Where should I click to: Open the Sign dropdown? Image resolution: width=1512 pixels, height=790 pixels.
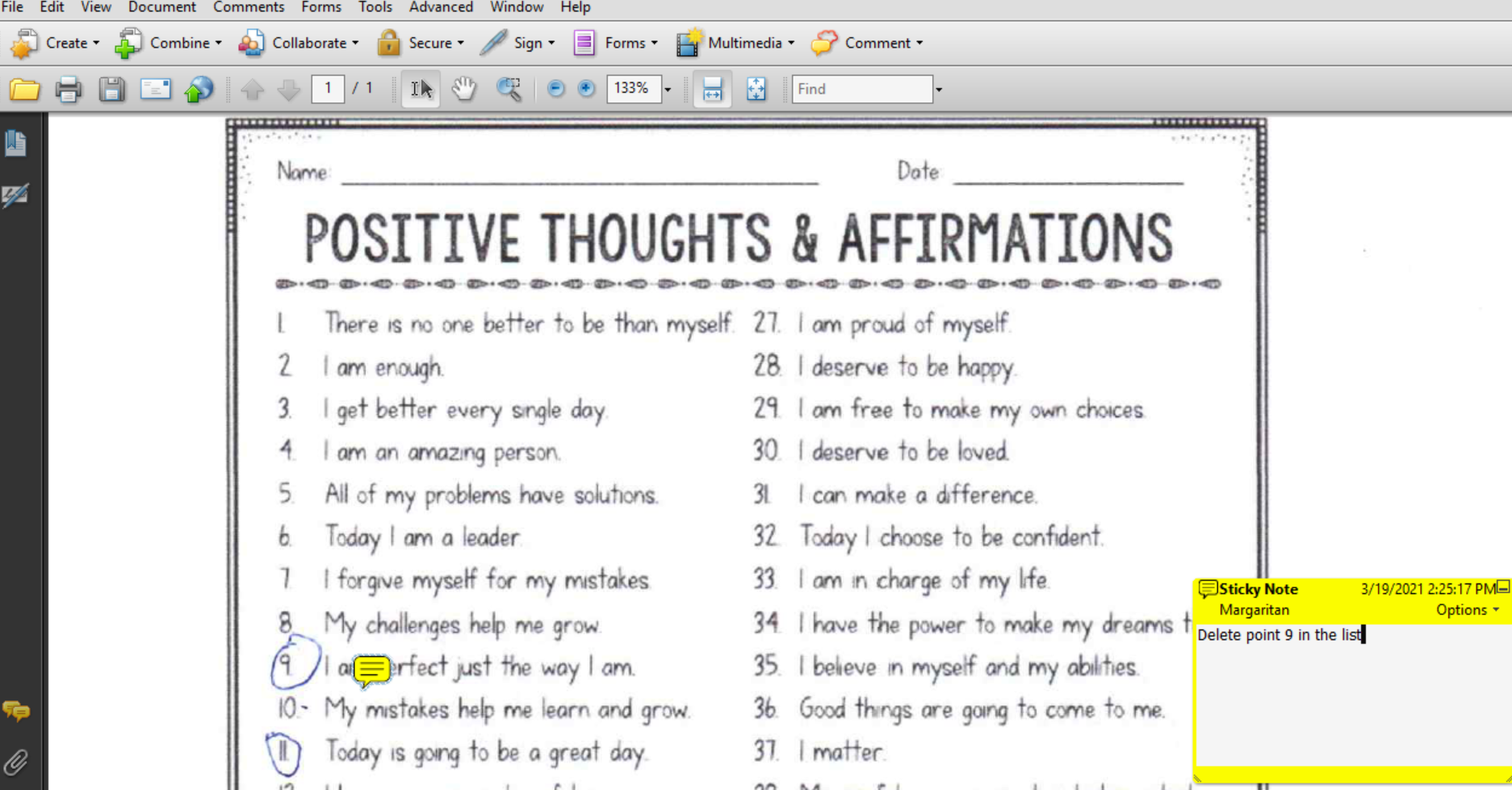(517, 43)
